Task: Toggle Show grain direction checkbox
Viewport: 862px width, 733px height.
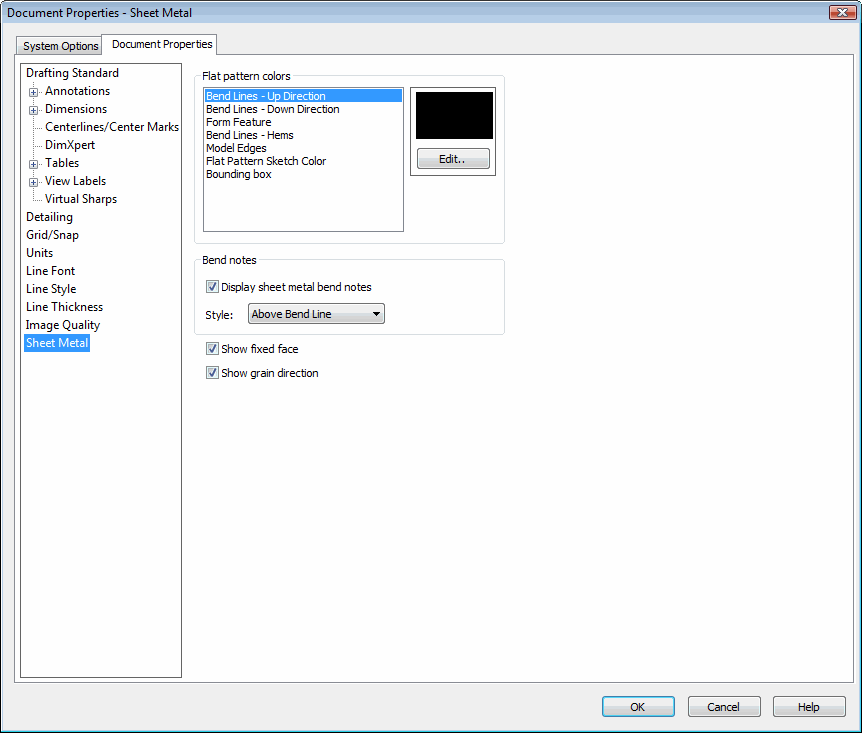Action: point(212,373)
